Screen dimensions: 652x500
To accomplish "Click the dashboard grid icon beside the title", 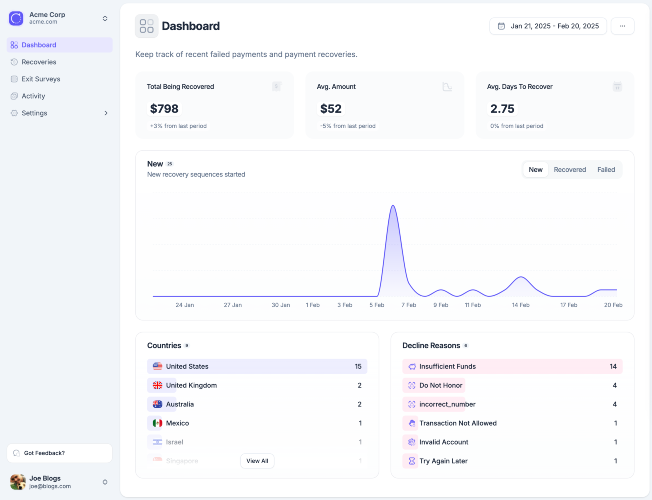I will point(147,26).
